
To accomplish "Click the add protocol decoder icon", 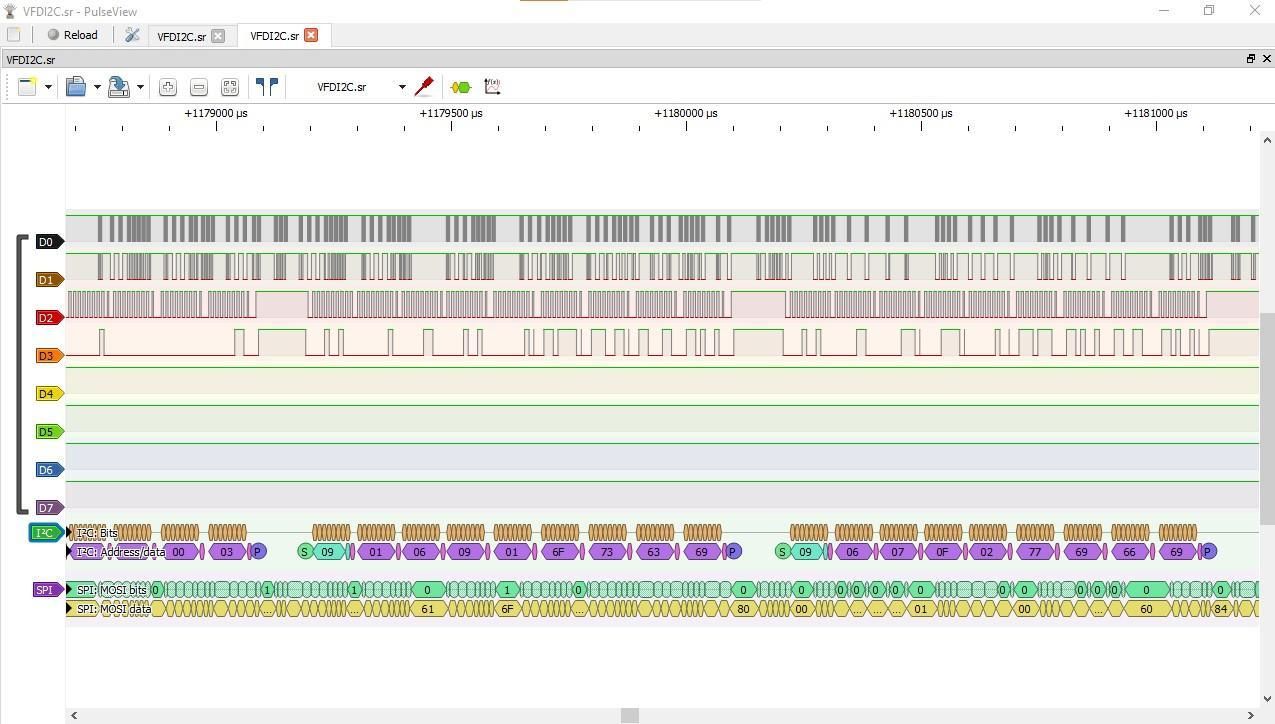I will tap(461, 87).
